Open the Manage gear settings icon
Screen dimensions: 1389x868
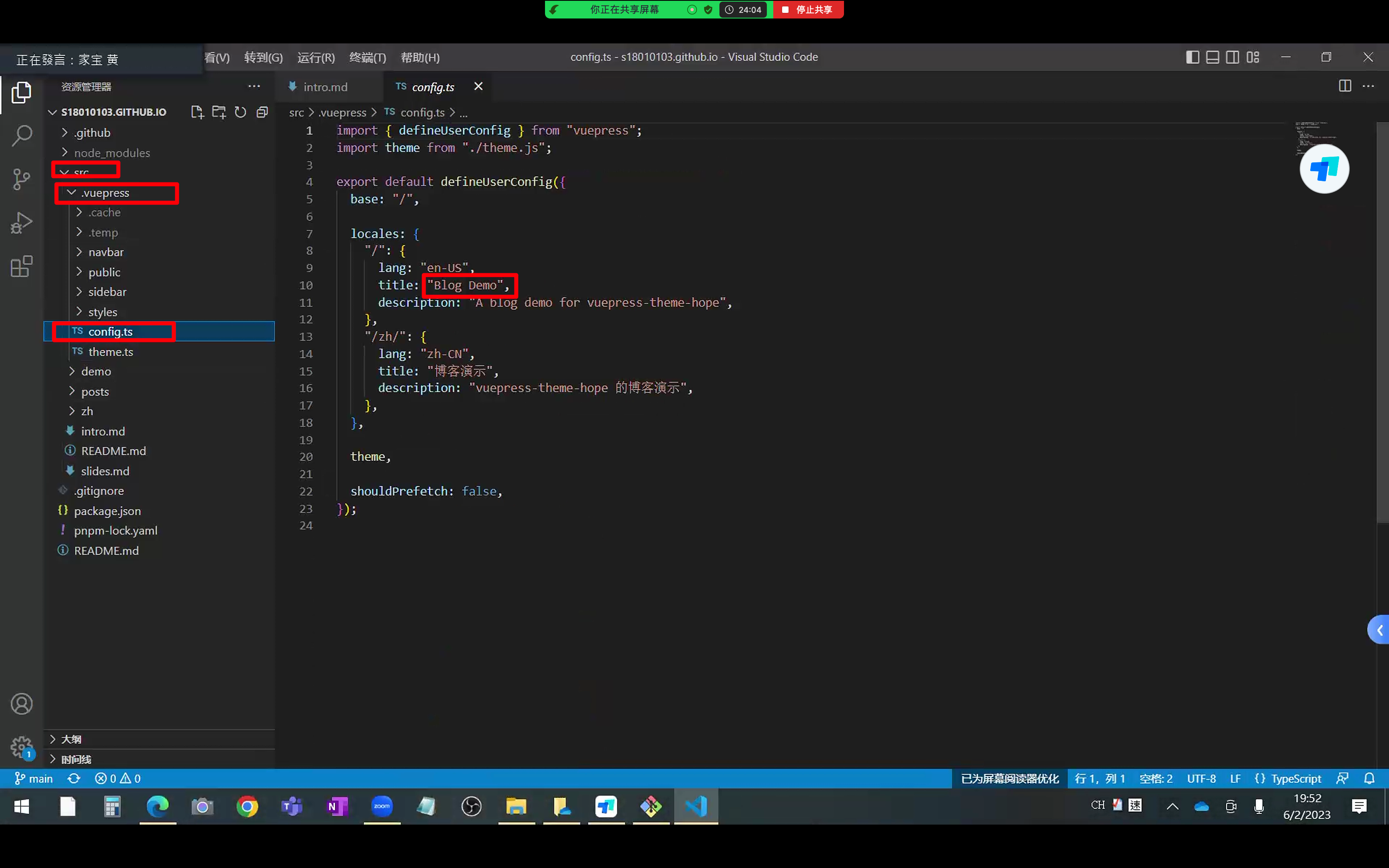(x=21, y=747)
